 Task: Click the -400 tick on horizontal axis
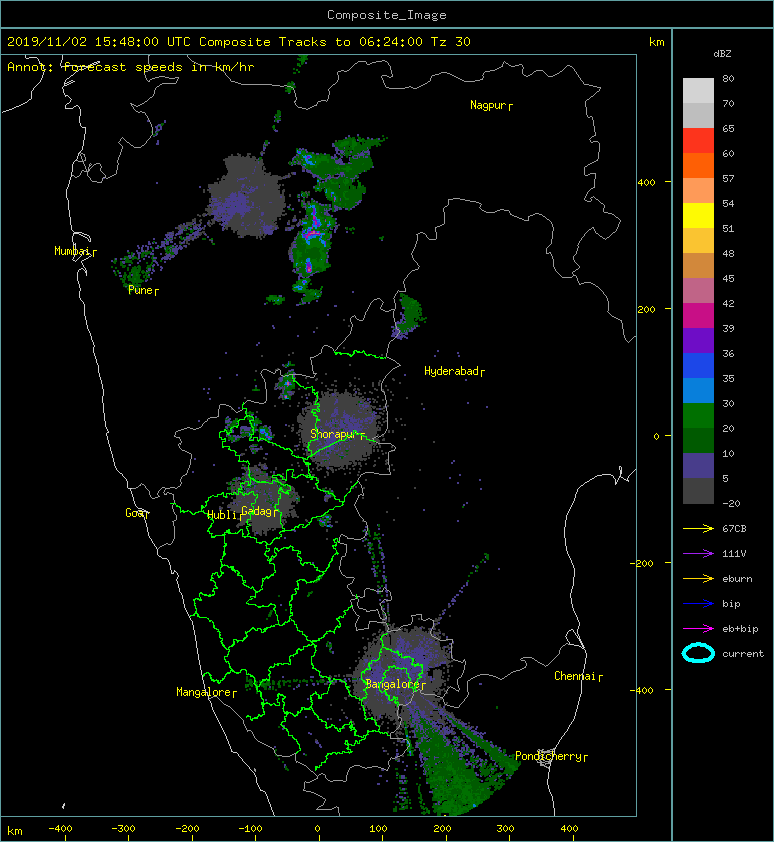pyautogui.click(x=60, y=829)
